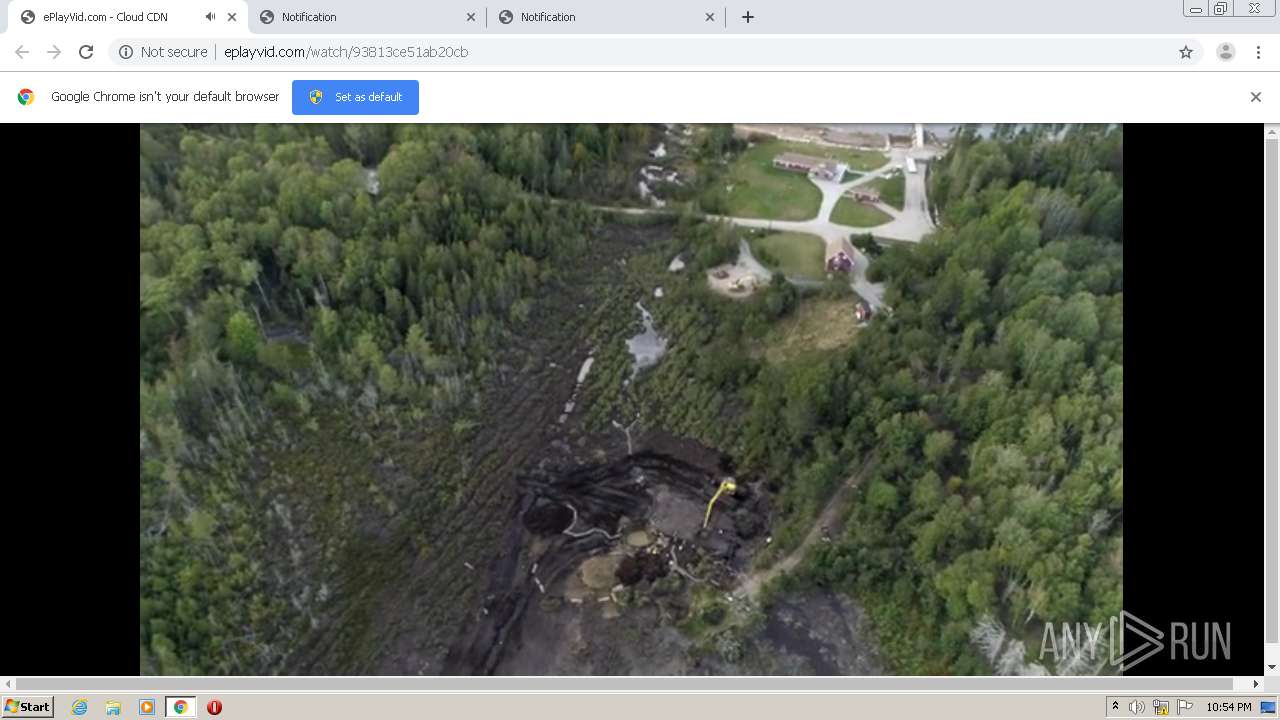Click the vertical scrollbar up arrow
The height and width of the screenshot is (720, 1280).
click(1272, 131)
